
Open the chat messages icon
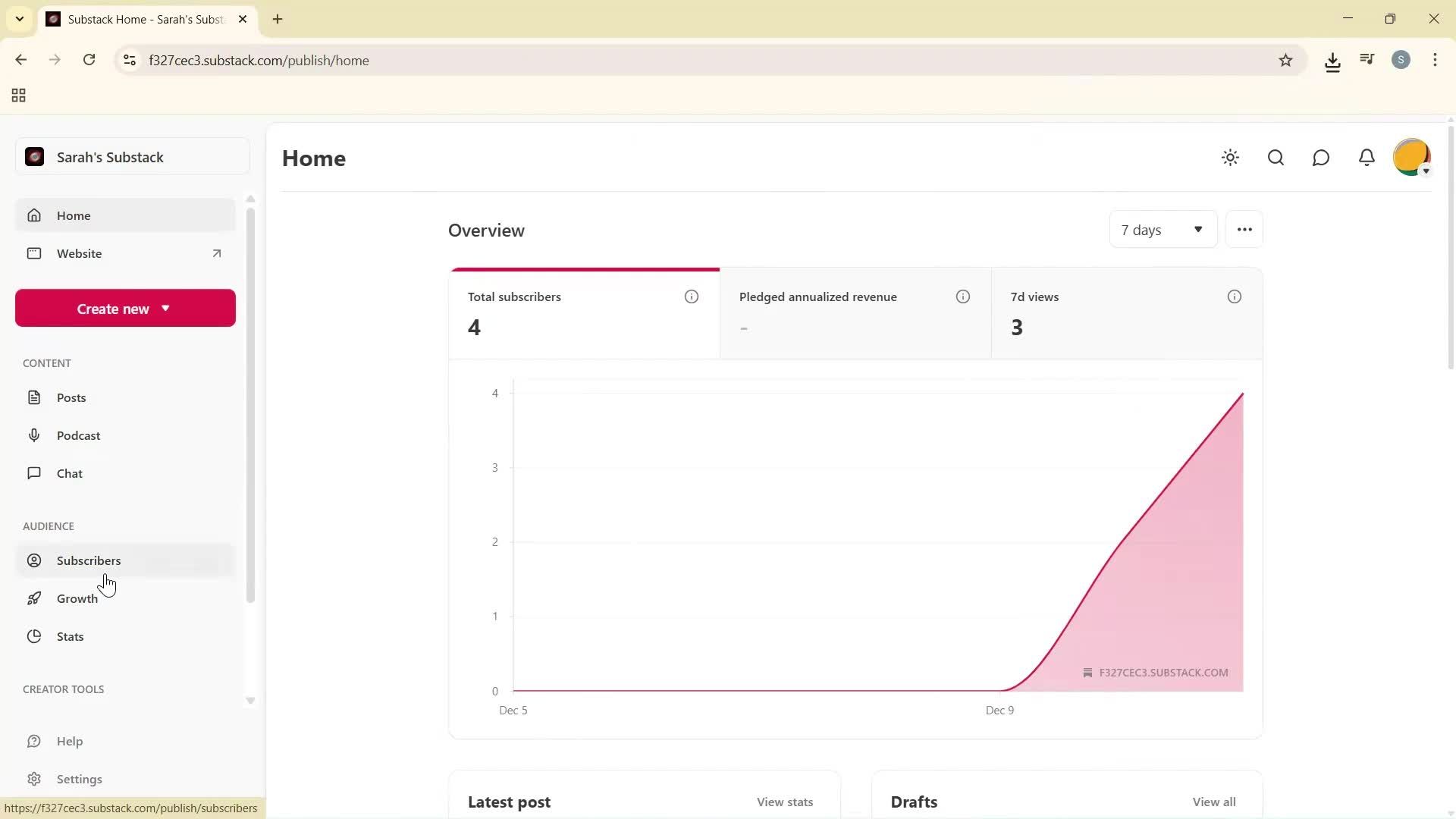(x=1321, y=158)
